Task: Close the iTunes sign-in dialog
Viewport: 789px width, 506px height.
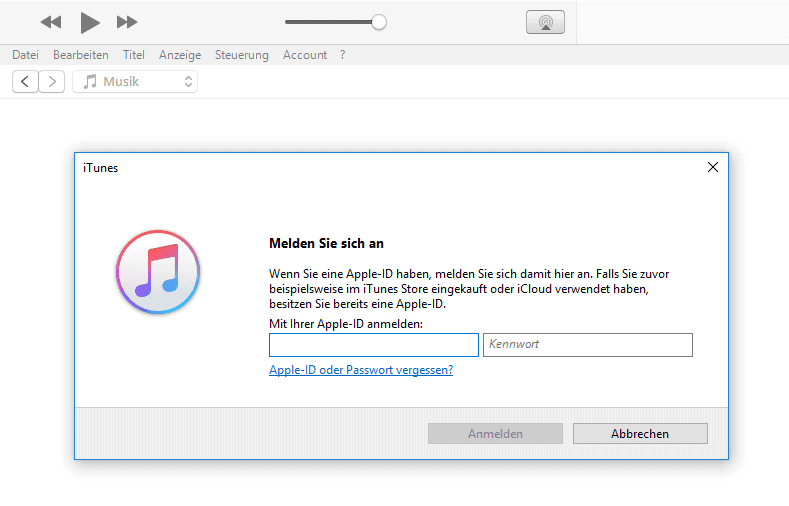Action: coord(713,167)
